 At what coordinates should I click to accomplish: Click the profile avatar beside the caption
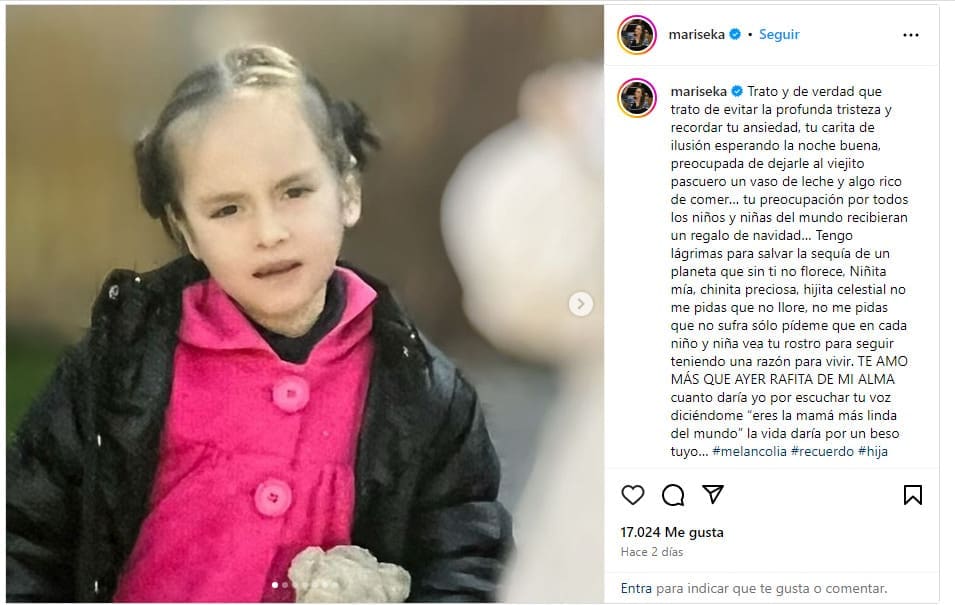point(636,97)
